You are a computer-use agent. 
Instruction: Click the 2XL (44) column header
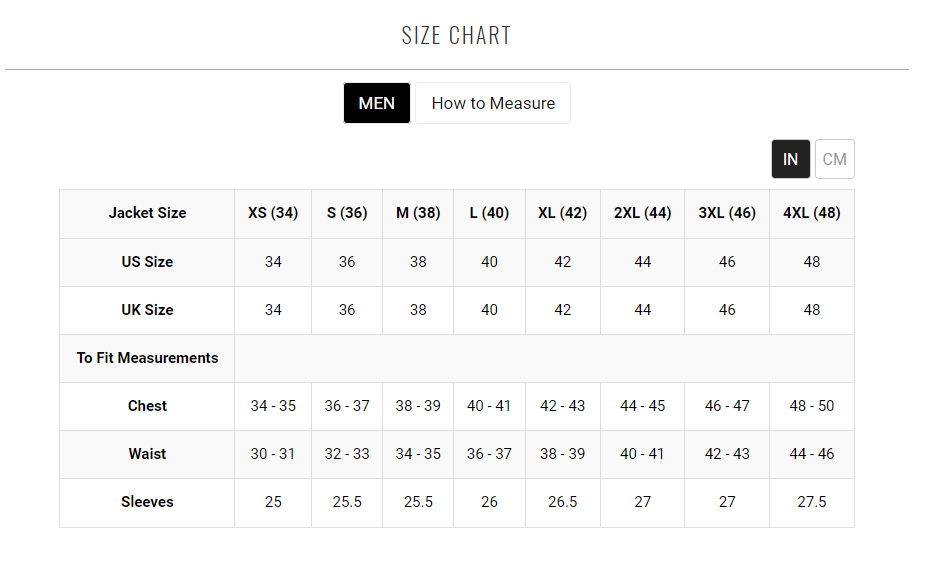[x=642, y=213]
